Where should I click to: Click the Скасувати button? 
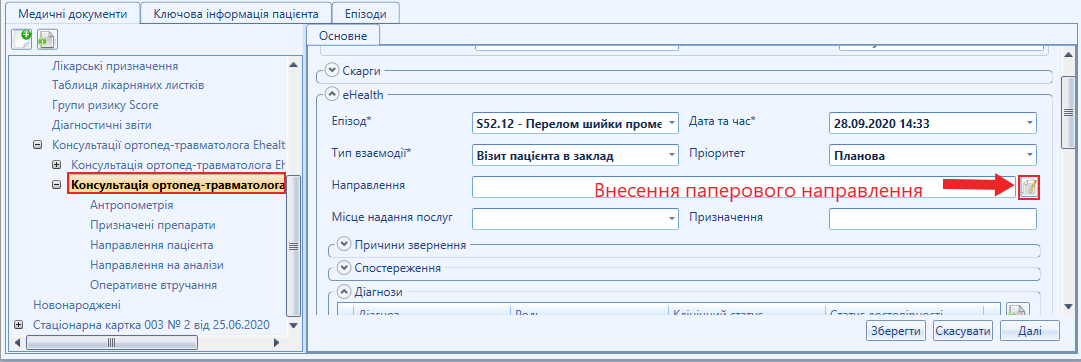click(x=963, y=330)
